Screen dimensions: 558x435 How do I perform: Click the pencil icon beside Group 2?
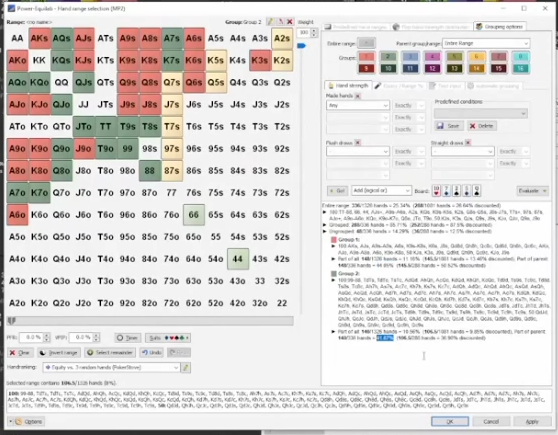coord(271,22)
